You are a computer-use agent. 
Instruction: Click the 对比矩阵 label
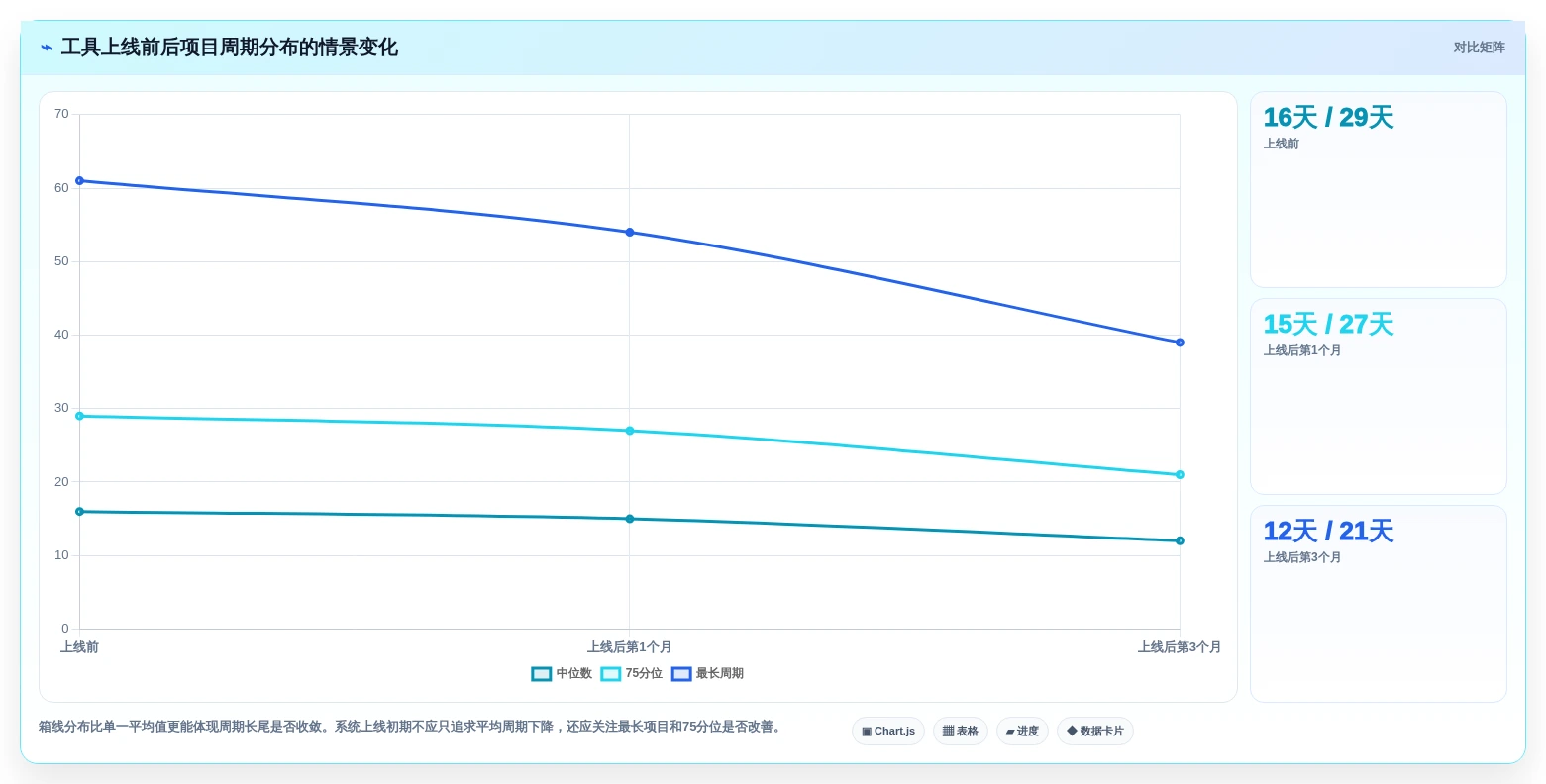pos(1479,48)
